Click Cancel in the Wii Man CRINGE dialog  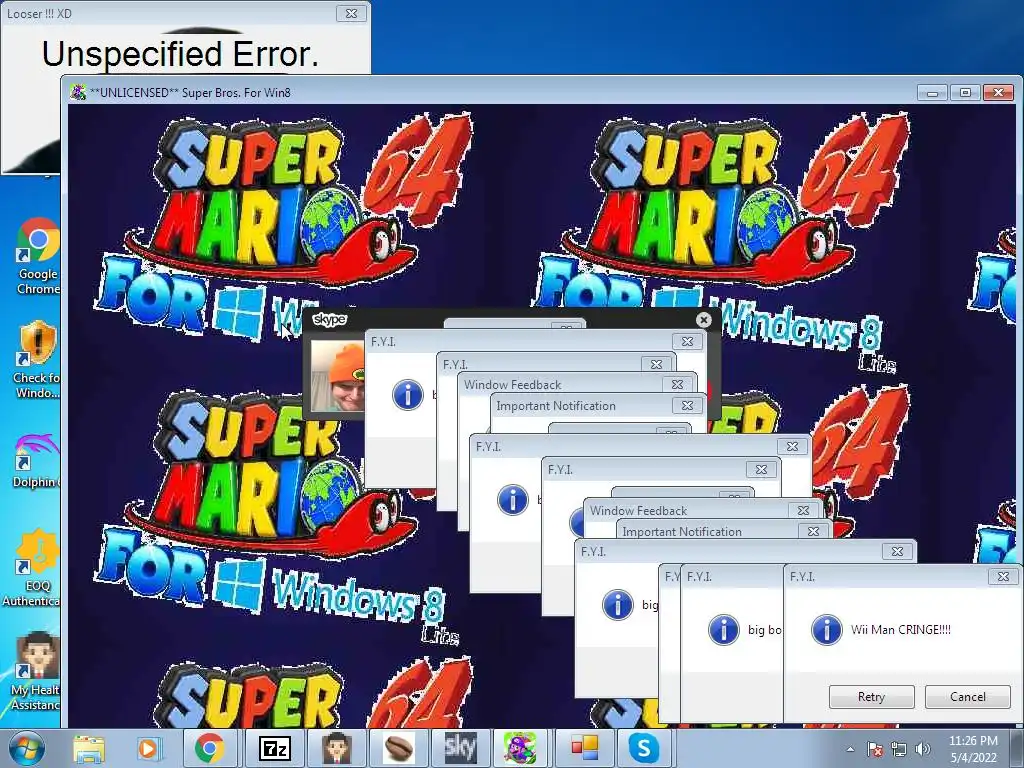pos(968,697)
